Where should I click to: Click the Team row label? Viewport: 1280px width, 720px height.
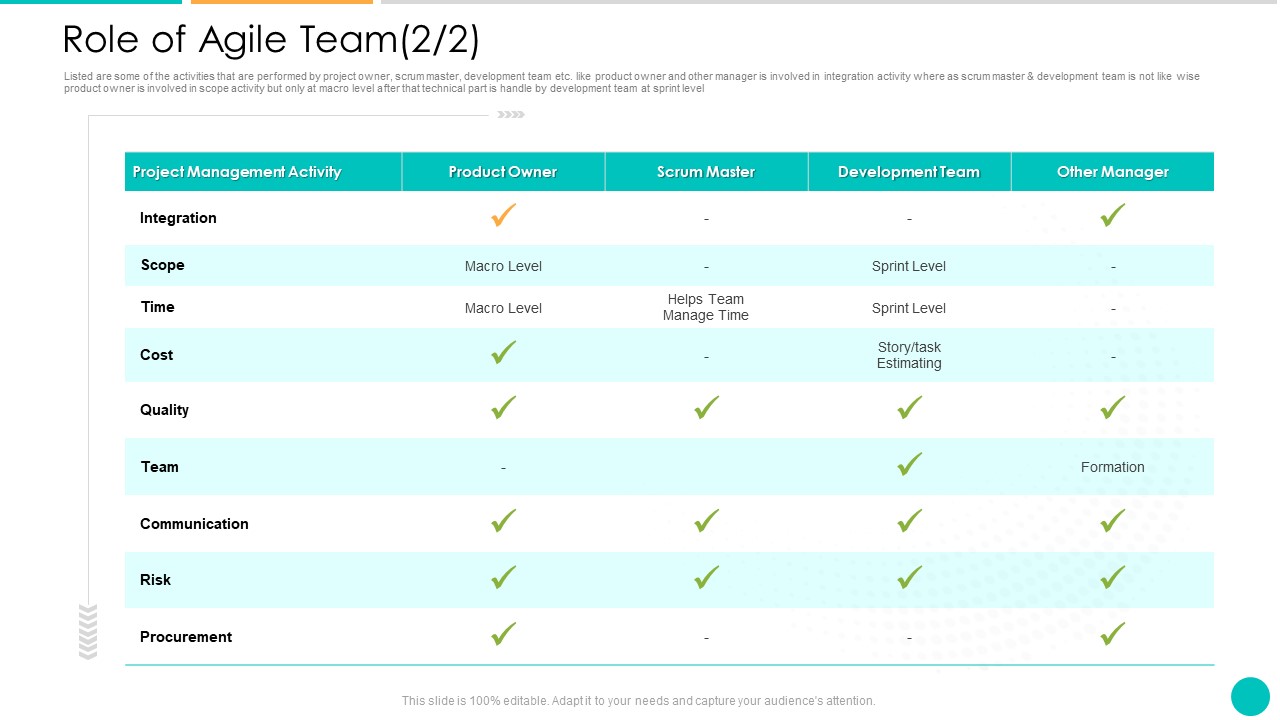click(x=159, y=467)
